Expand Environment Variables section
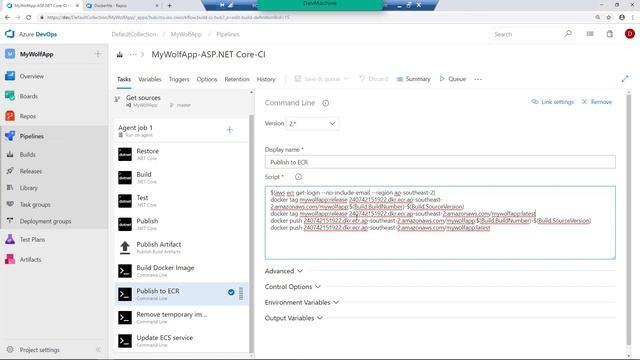Screen dimensions: 640x360 (302, 302)
